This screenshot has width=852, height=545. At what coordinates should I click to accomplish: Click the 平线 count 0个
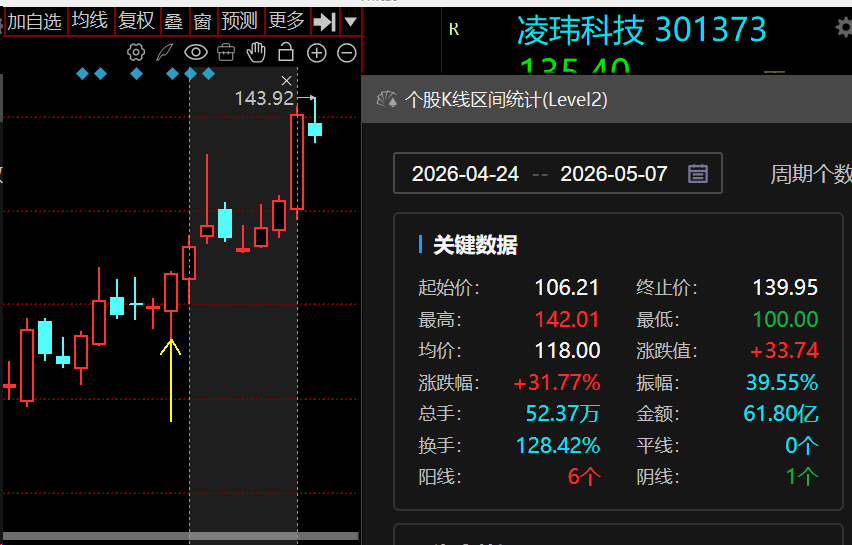coord(801,446)
